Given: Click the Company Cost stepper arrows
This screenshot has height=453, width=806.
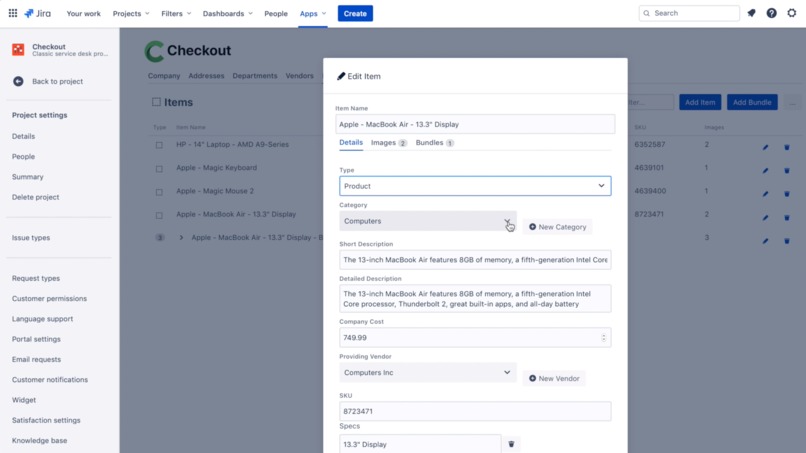Looking at the screenshot, I should pyautogui.click(x=603, y=338).
